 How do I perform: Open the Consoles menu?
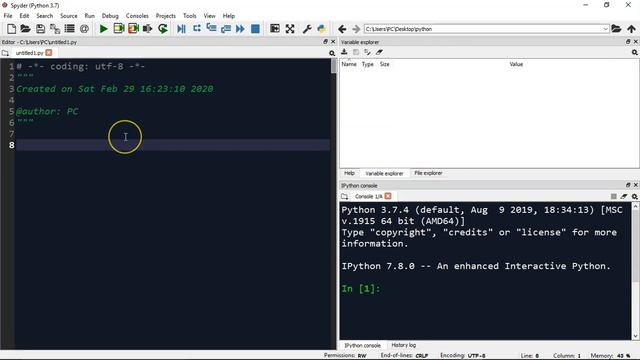[x=137, y=16]
